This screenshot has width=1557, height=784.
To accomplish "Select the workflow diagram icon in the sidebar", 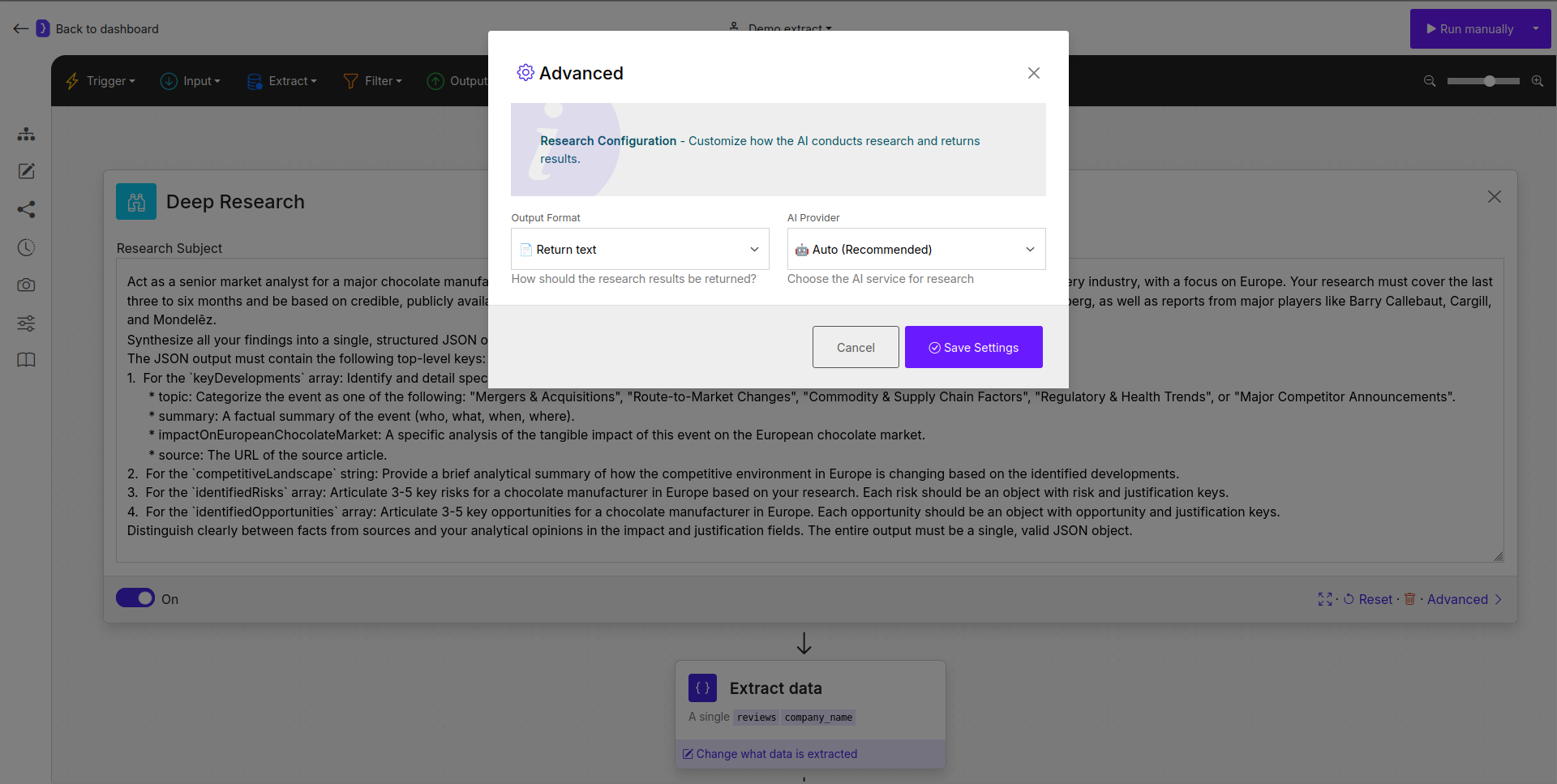I will point(26,134).
